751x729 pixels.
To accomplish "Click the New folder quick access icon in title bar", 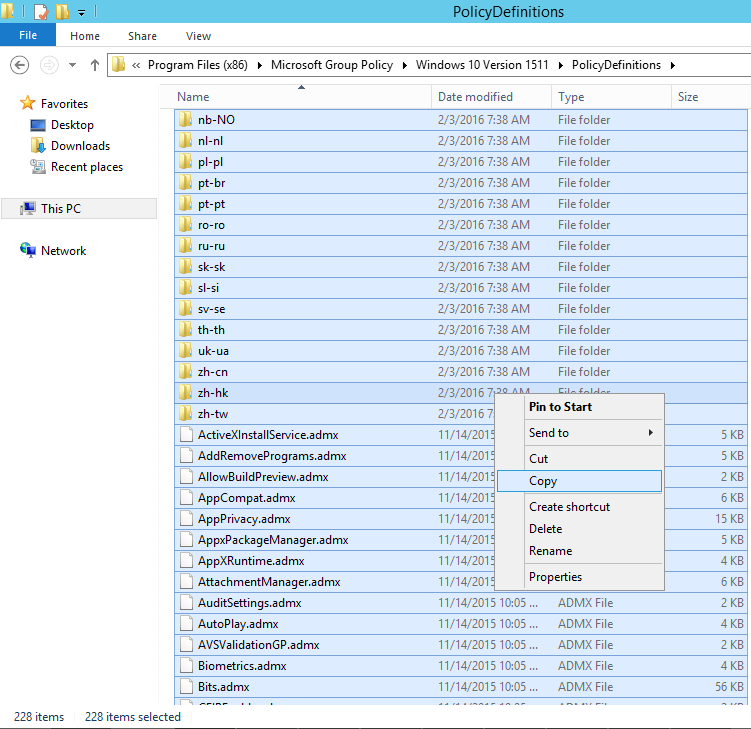I will 62,11.
